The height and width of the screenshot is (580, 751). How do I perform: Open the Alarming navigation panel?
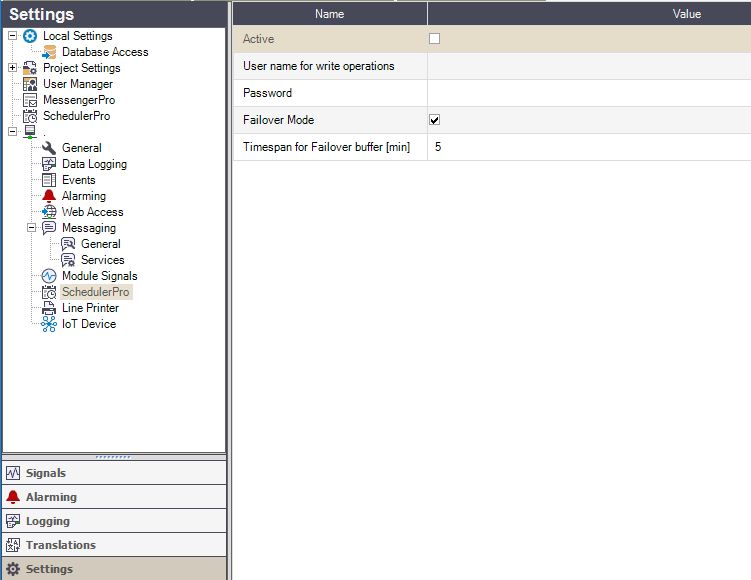pyautogui.click(x=114, y=497)
